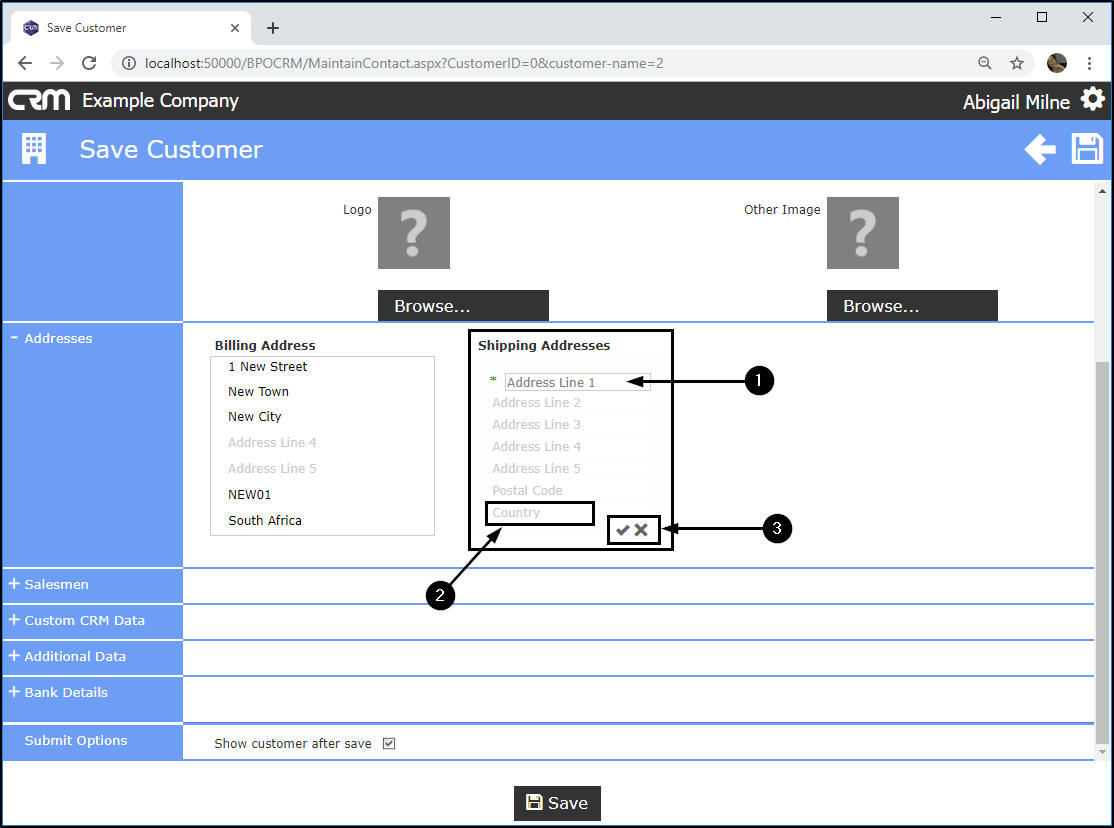Click the Logo placeholder image
This screenshot has height=828, width=1114.
click(414, 233)
